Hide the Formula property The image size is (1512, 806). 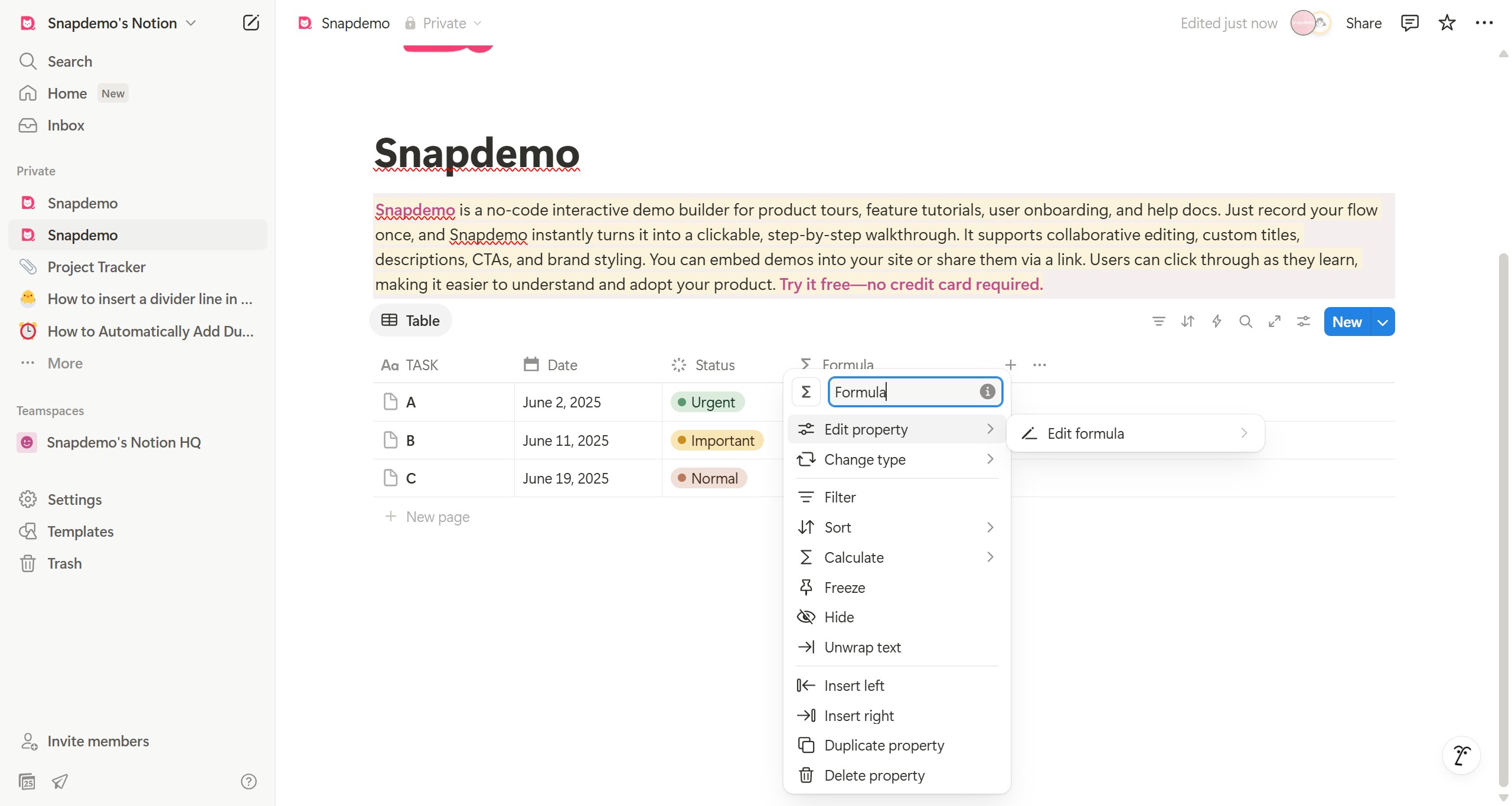(897, 617)
